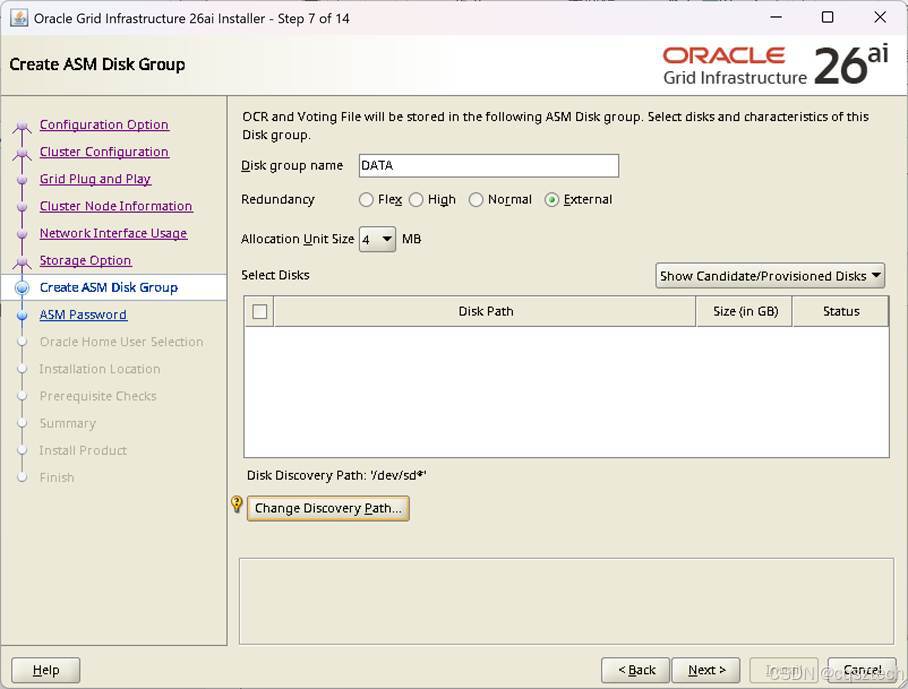Click Status column header
The height and width of the screenshot is (689, 908).
click(841, 311)
